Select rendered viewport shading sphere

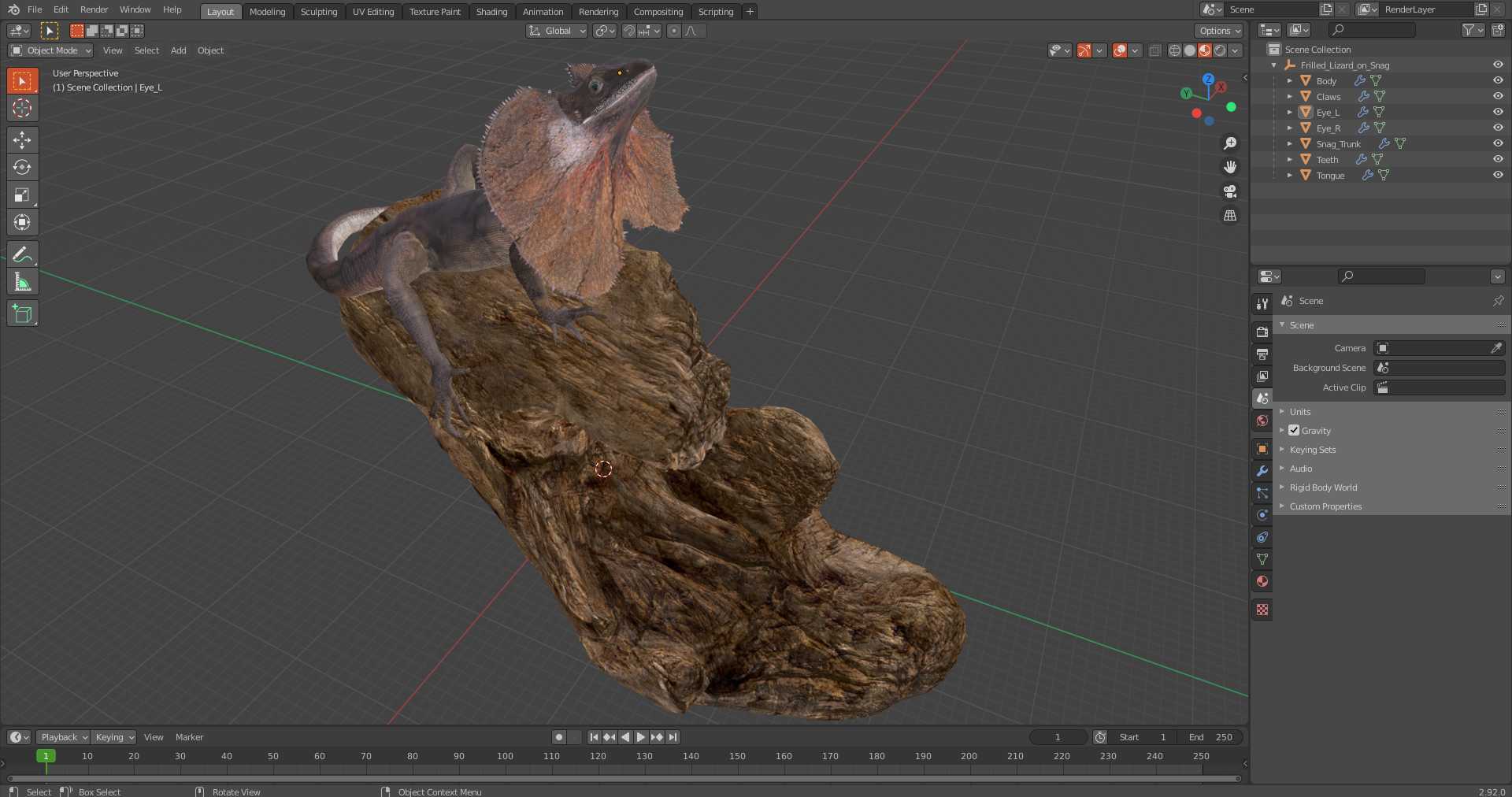click(1220, 50)
